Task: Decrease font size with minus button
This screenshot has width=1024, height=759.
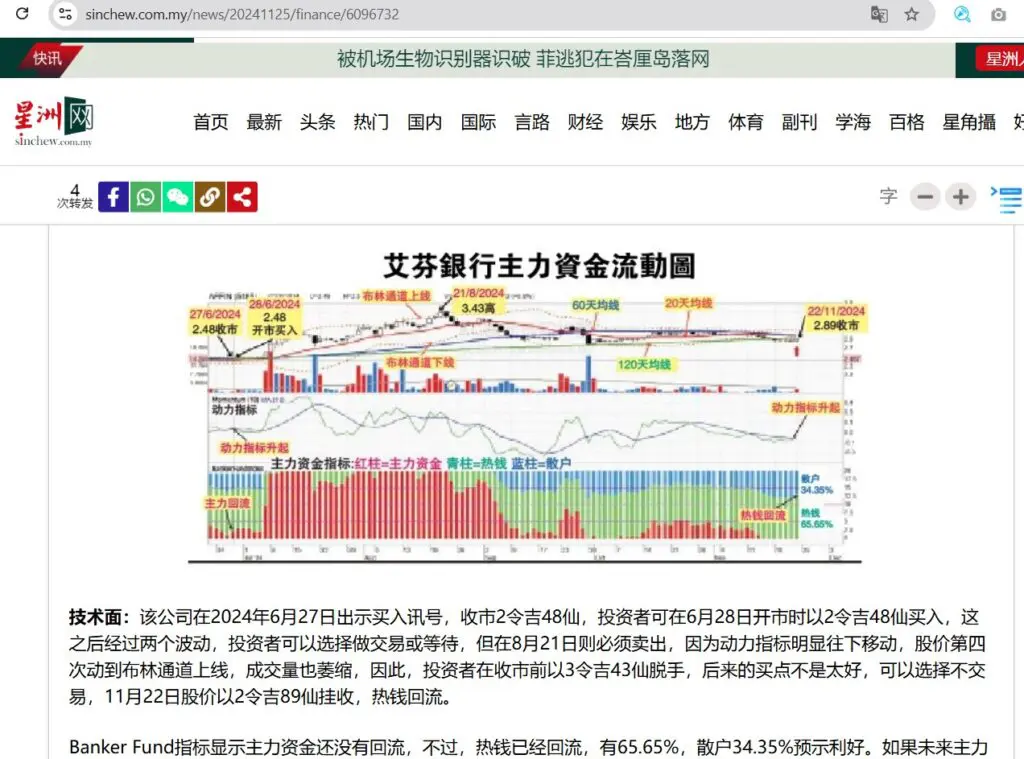Action: coord(925,197)
